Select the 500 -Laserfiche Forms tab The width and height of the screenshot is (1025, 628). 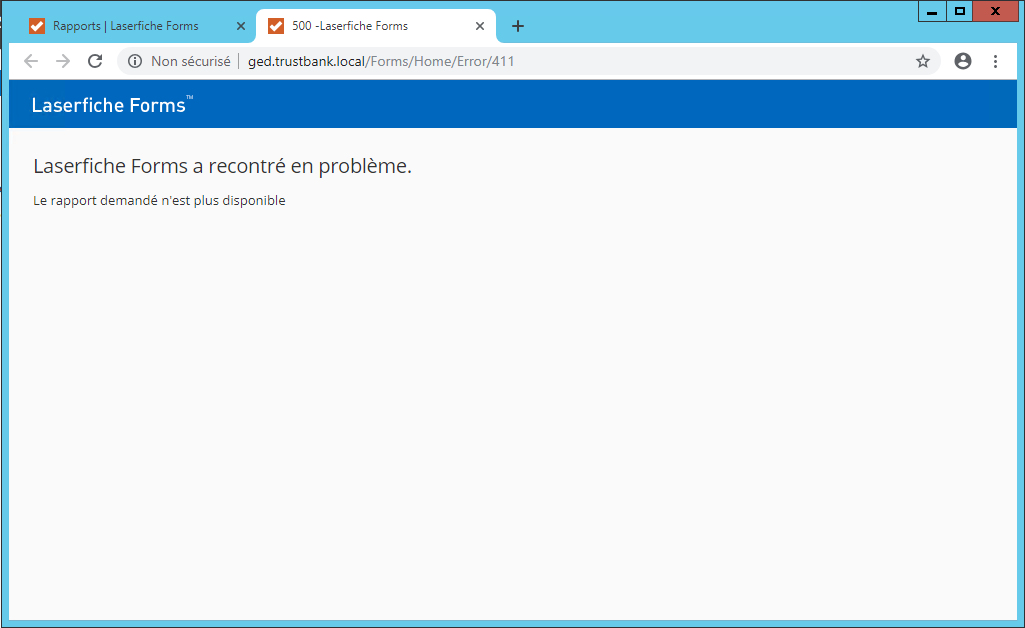coord(376,26)
